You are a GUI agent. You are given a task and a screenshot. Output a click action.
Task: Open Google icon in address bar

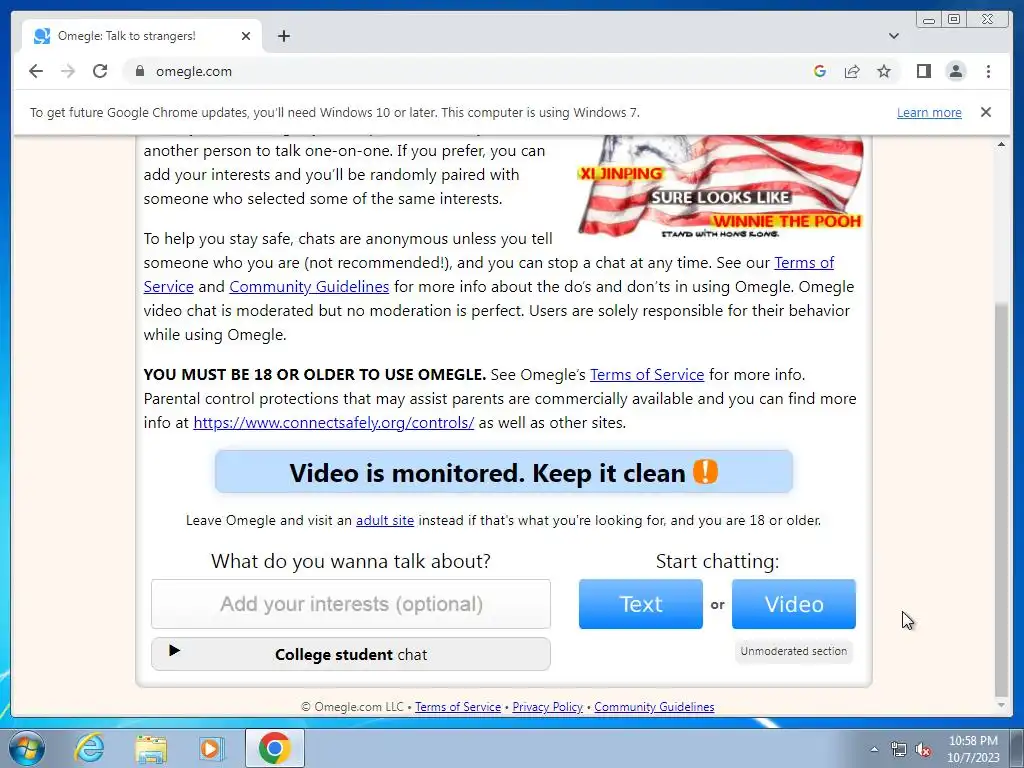coord(820,71)
